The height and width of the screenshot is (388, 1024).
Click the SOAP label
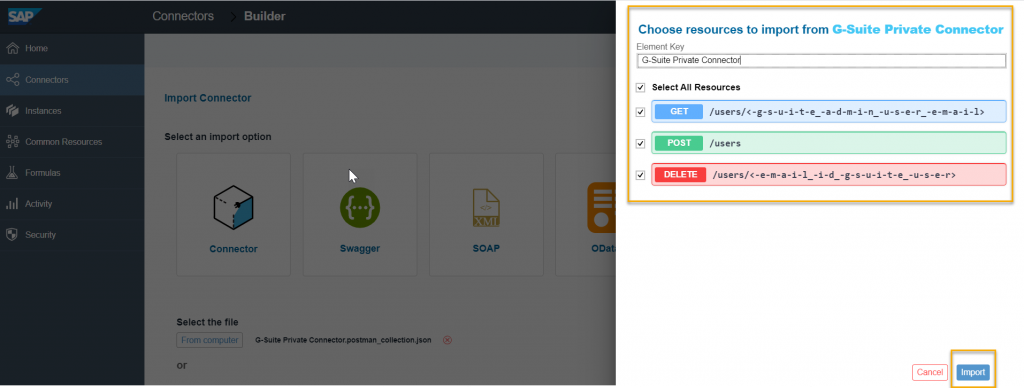pyautogui.click(x=486, y=249)
